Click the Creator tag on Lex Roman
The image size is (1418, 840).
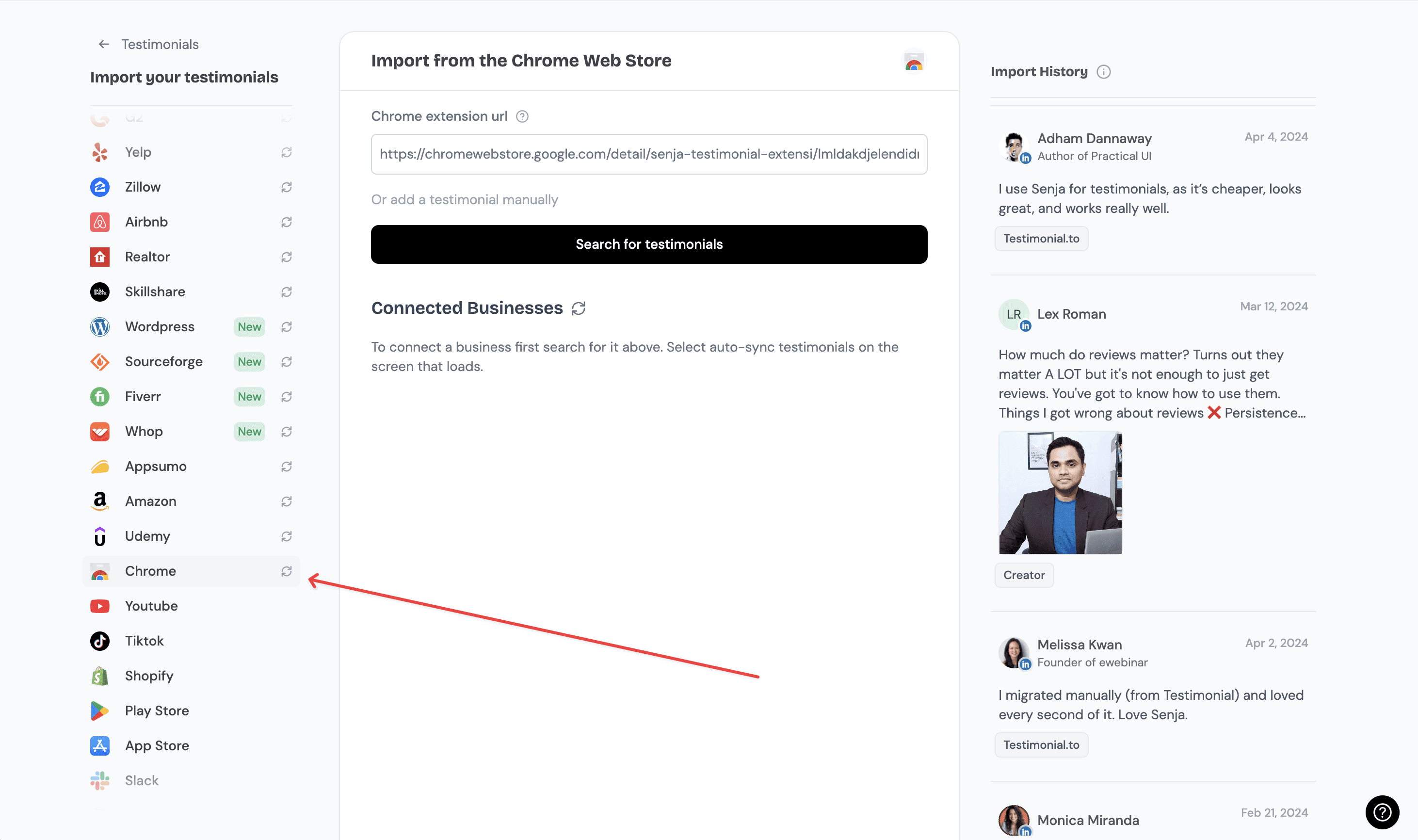pyautogui.click(x=1024, y=575)
